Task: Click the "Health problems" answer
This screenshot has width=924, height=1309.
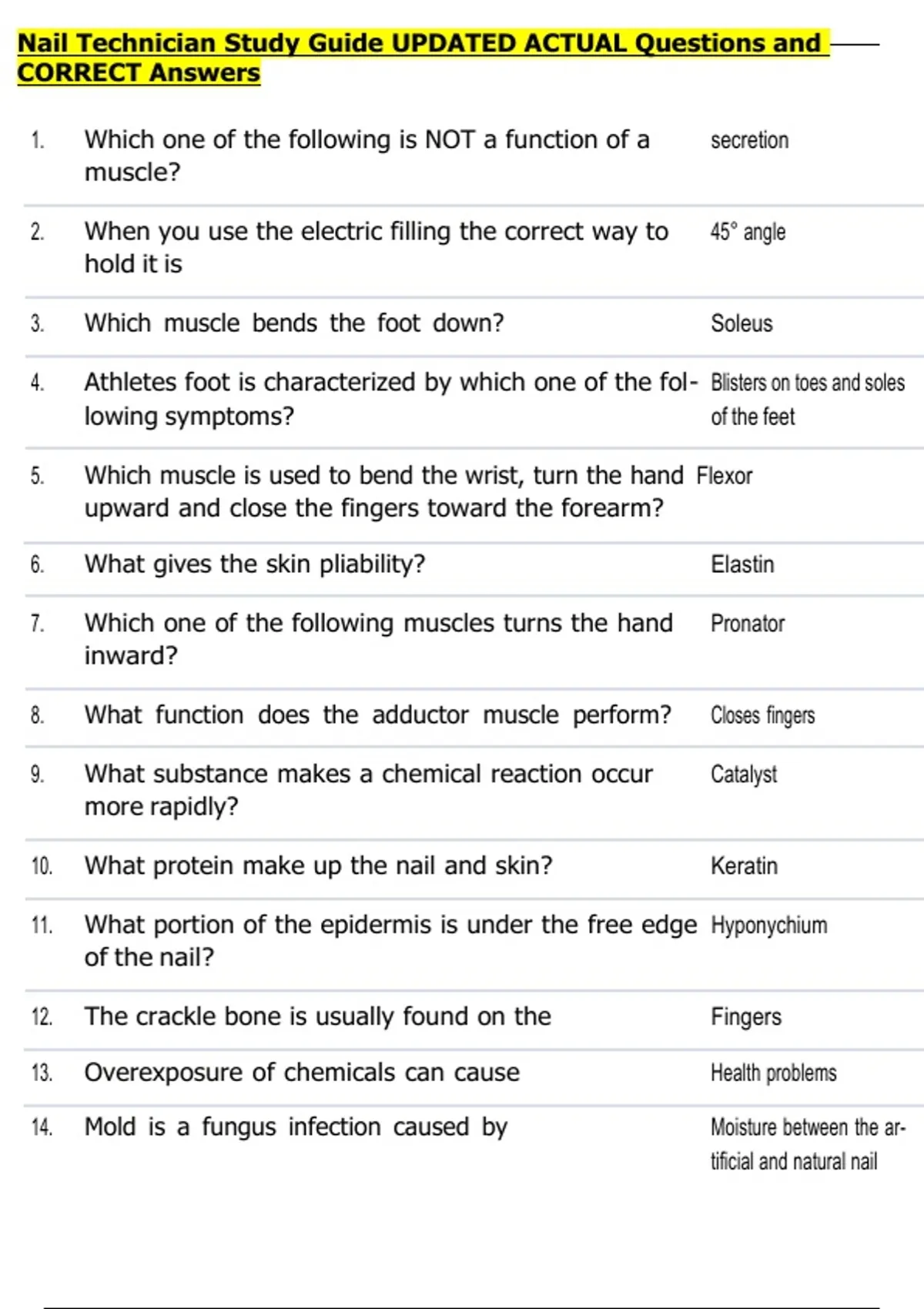Action: click(773, 1073)
